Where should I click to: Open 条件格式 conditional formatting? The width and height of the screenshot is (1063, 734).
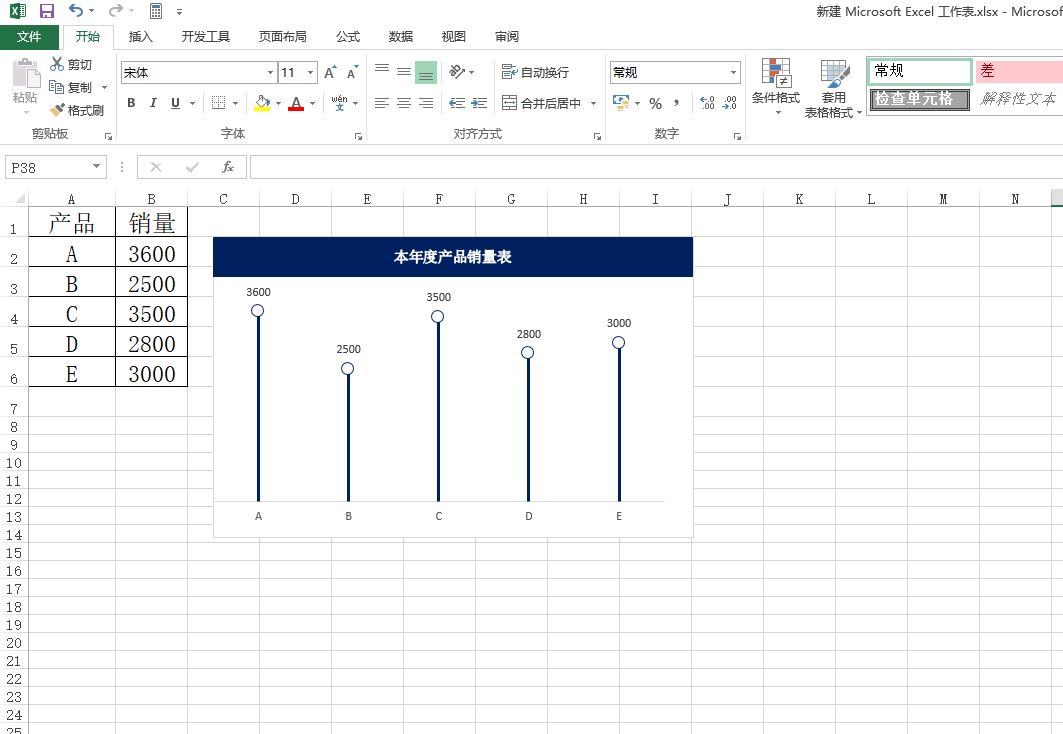tap(776, 87)
